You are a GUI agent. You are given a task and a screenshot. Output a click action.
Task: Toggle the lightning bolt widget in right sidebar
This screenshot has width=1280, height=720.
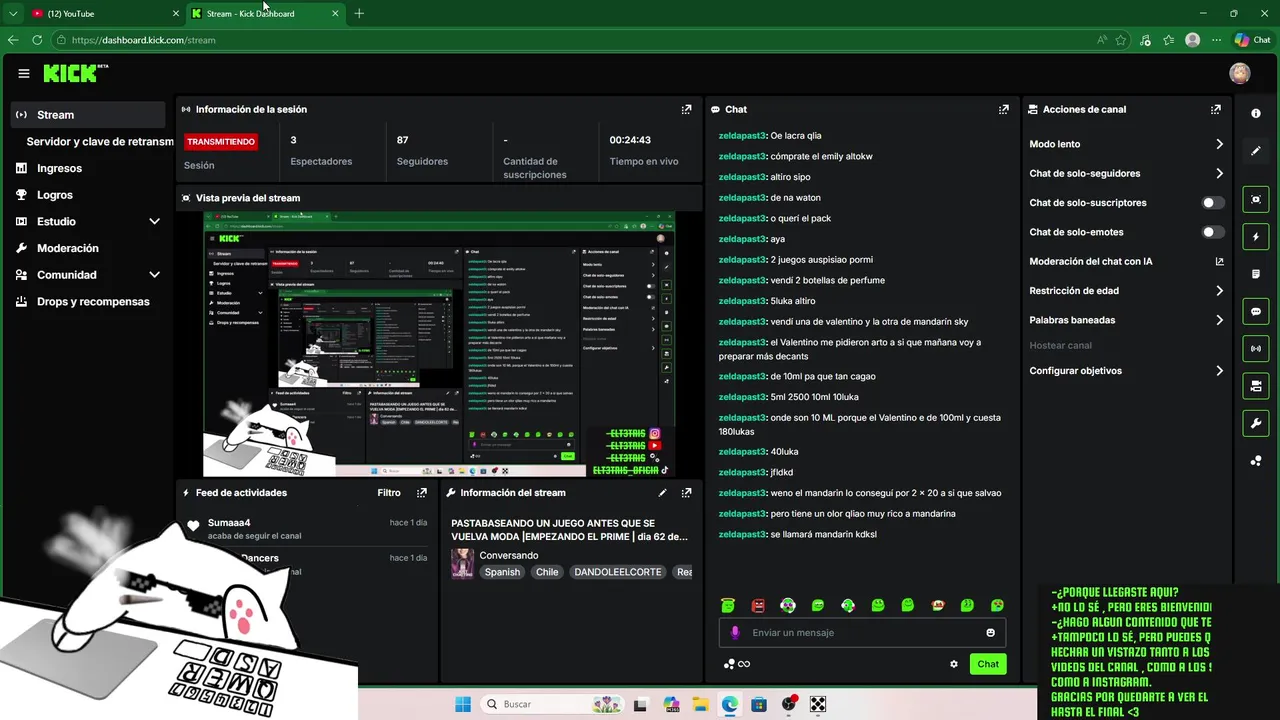coord(1256,237)
